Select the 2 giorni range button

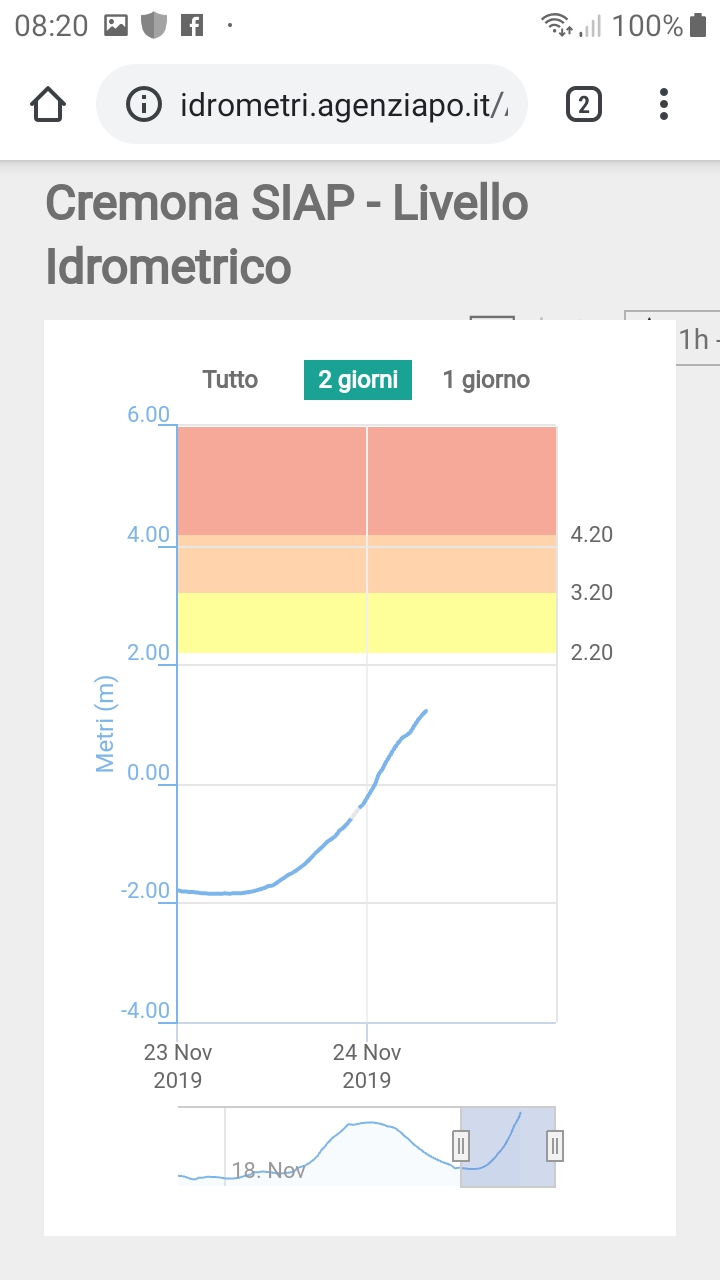coord(358,380)
